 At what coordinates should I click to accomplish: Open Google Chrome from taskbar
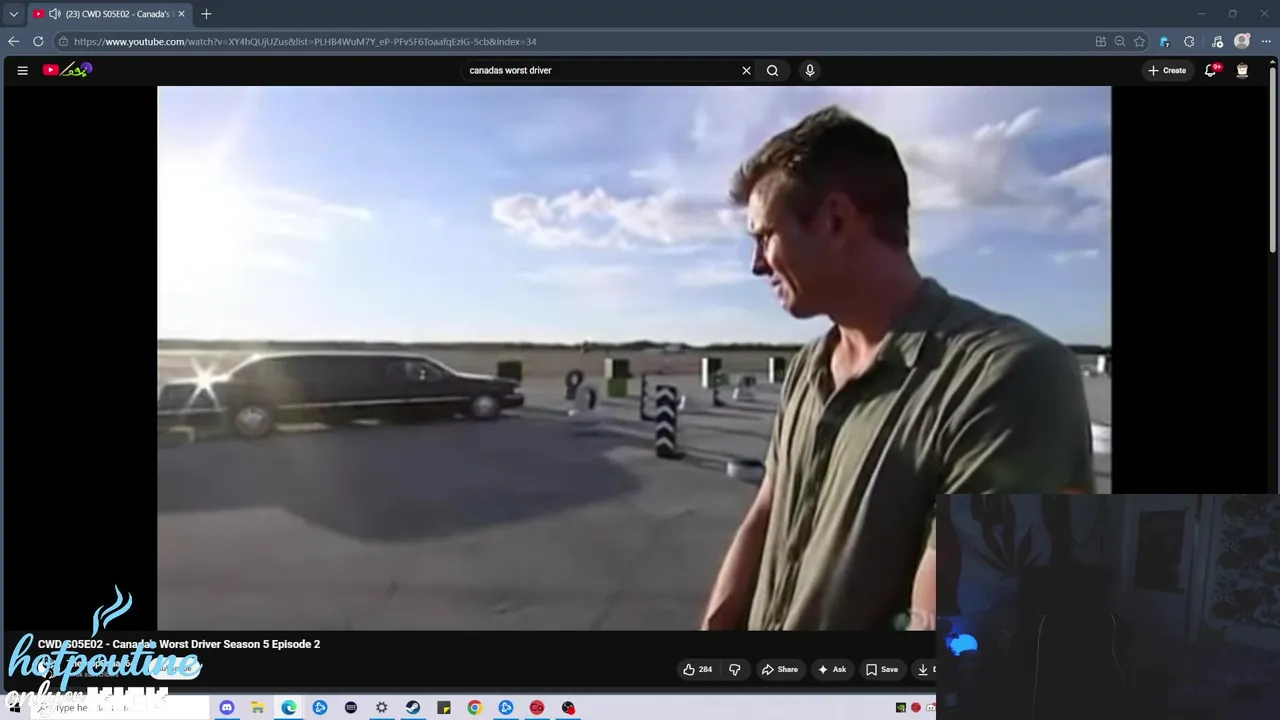[x=475, y=708]
